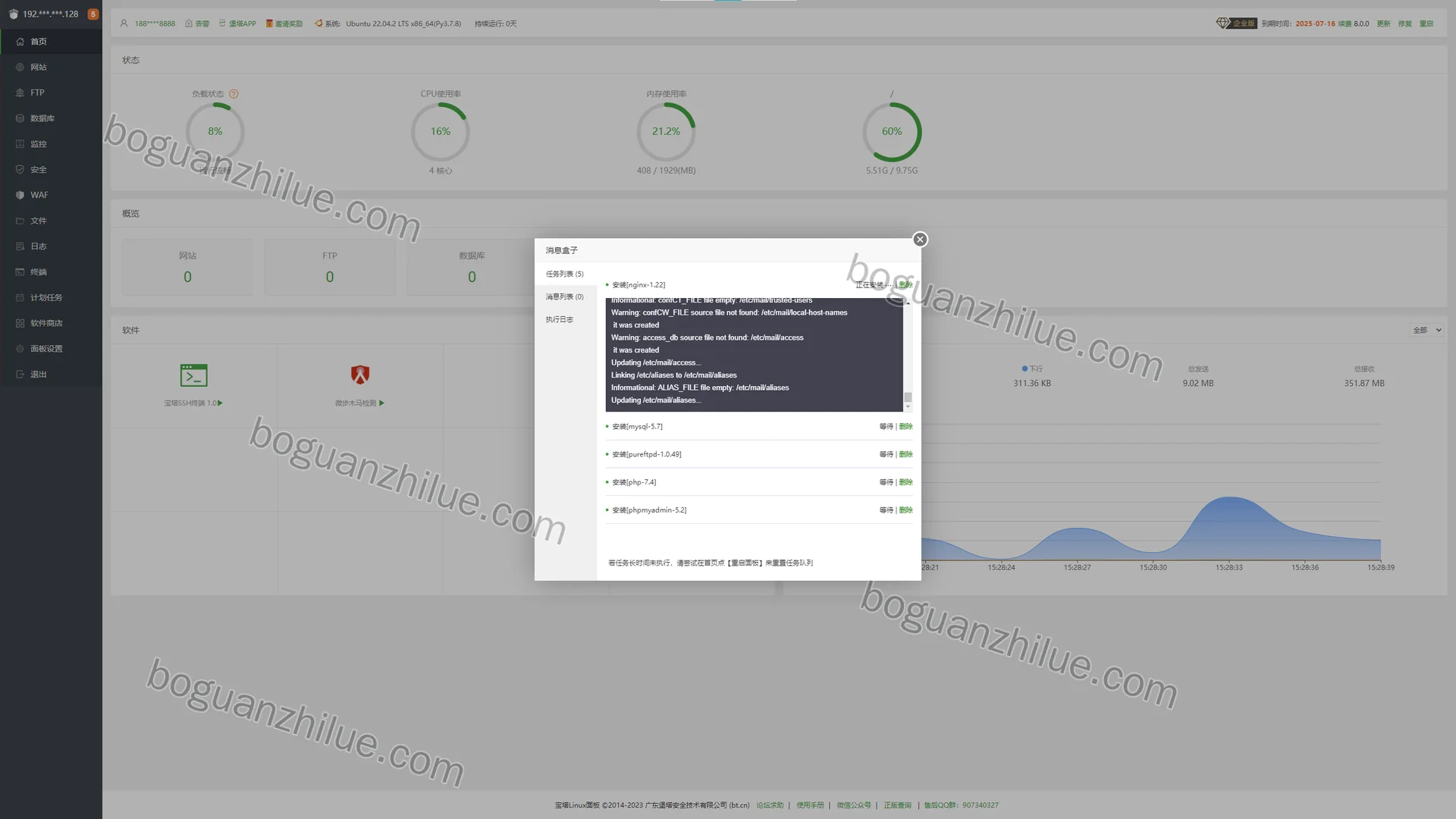Click the FTP sidebar icon
Screen dimensions: 1456x819
click(x=20, y=93)
